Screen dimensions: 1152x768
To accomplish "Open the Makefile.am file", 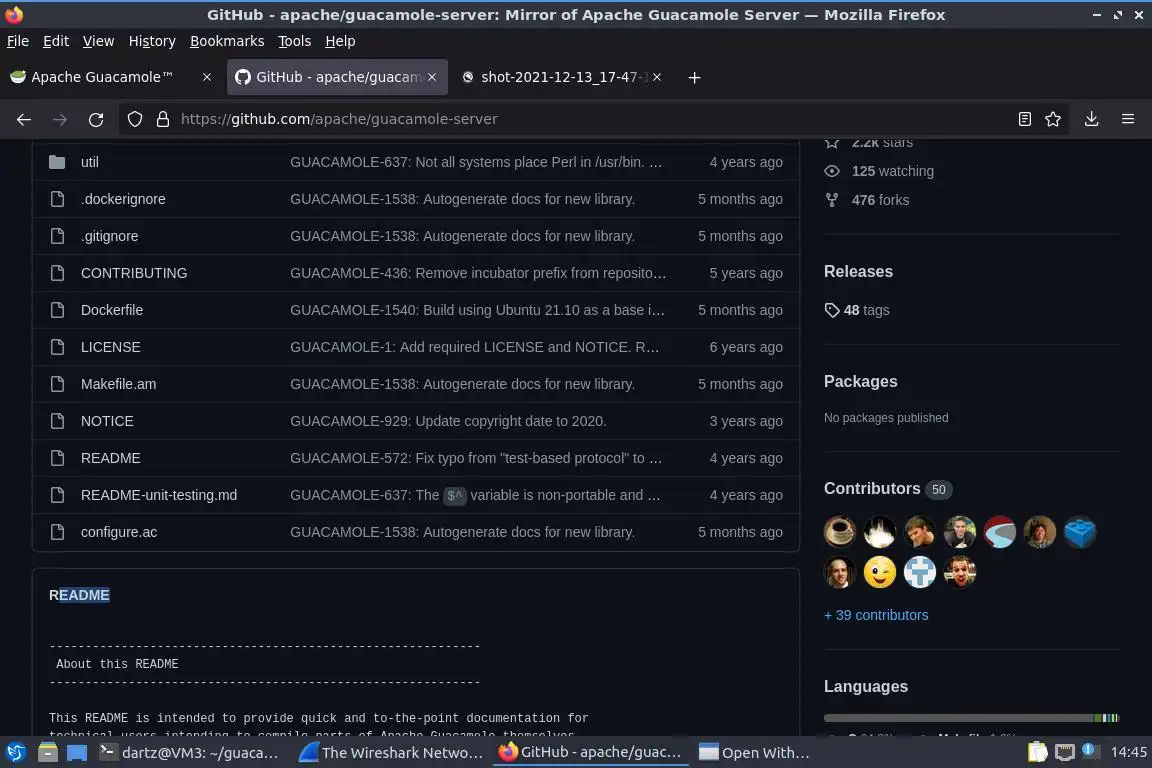I will pyautogui.click(x=118, y=384).
